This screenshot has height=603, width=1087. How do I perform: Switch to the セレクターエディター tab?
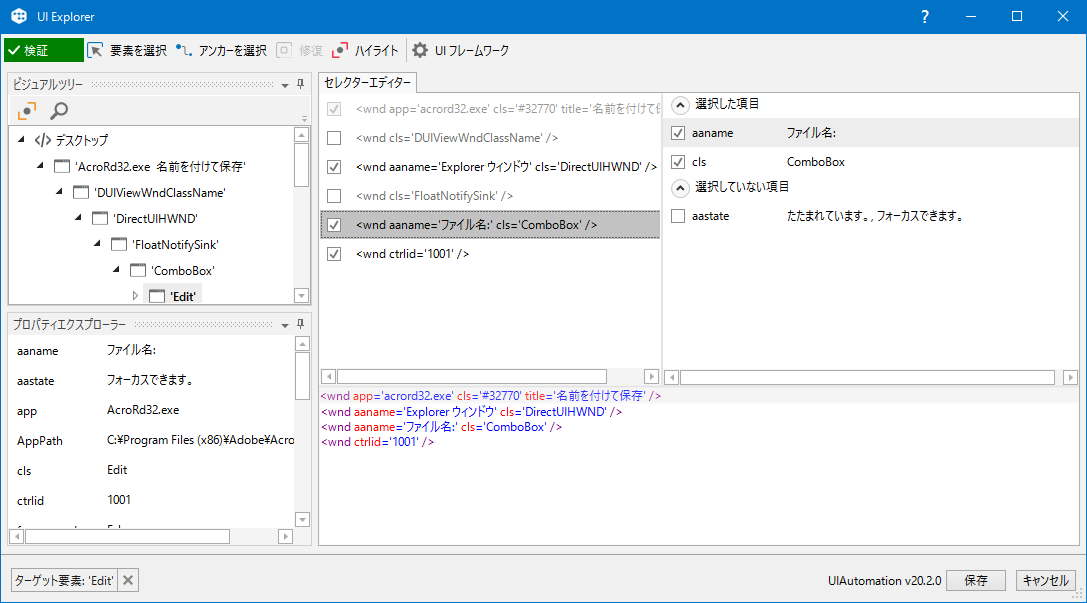pyautogui.click(x=367, y=82)
